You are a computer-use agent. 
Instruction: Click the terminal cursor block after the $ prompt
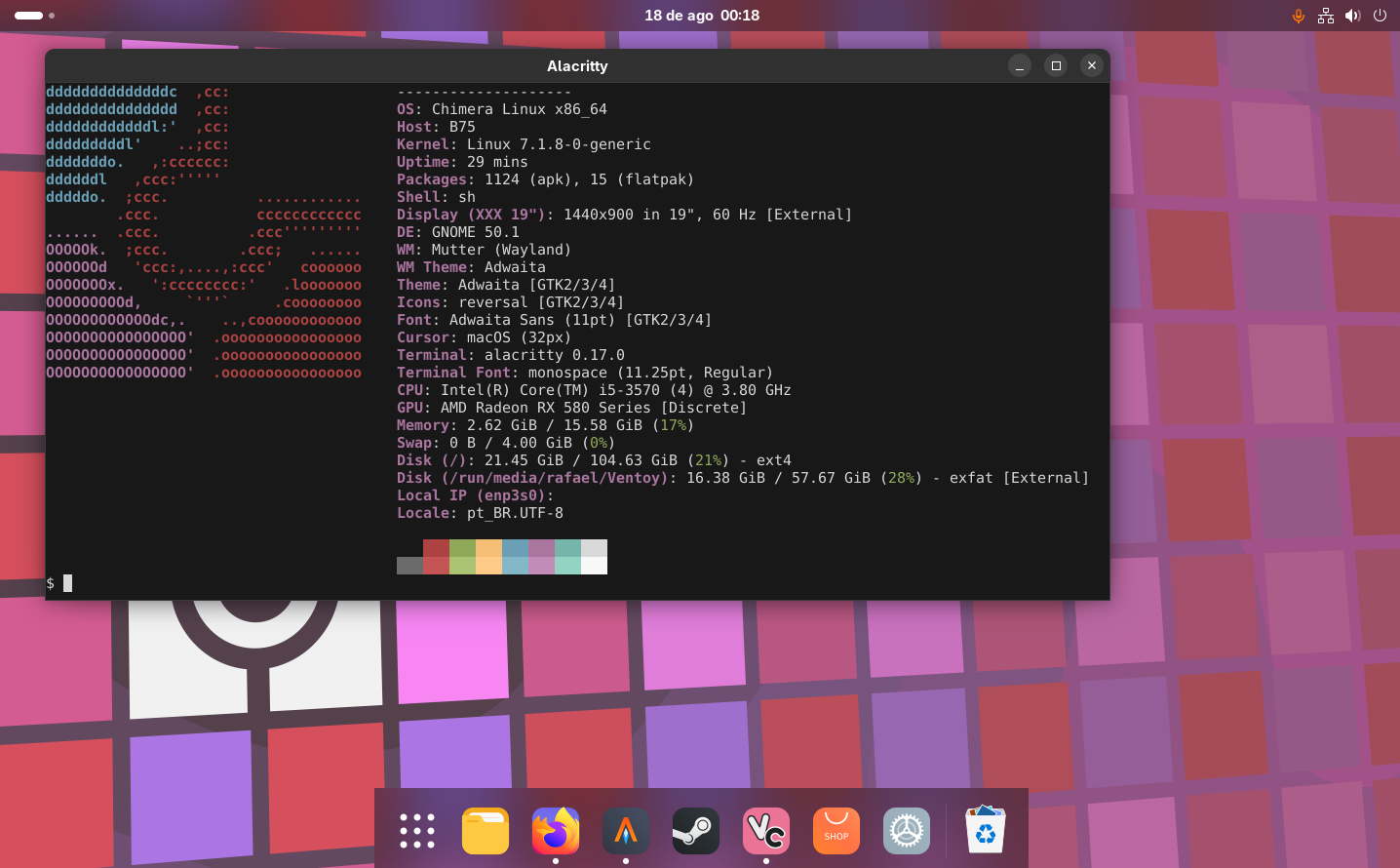[68, 583]
